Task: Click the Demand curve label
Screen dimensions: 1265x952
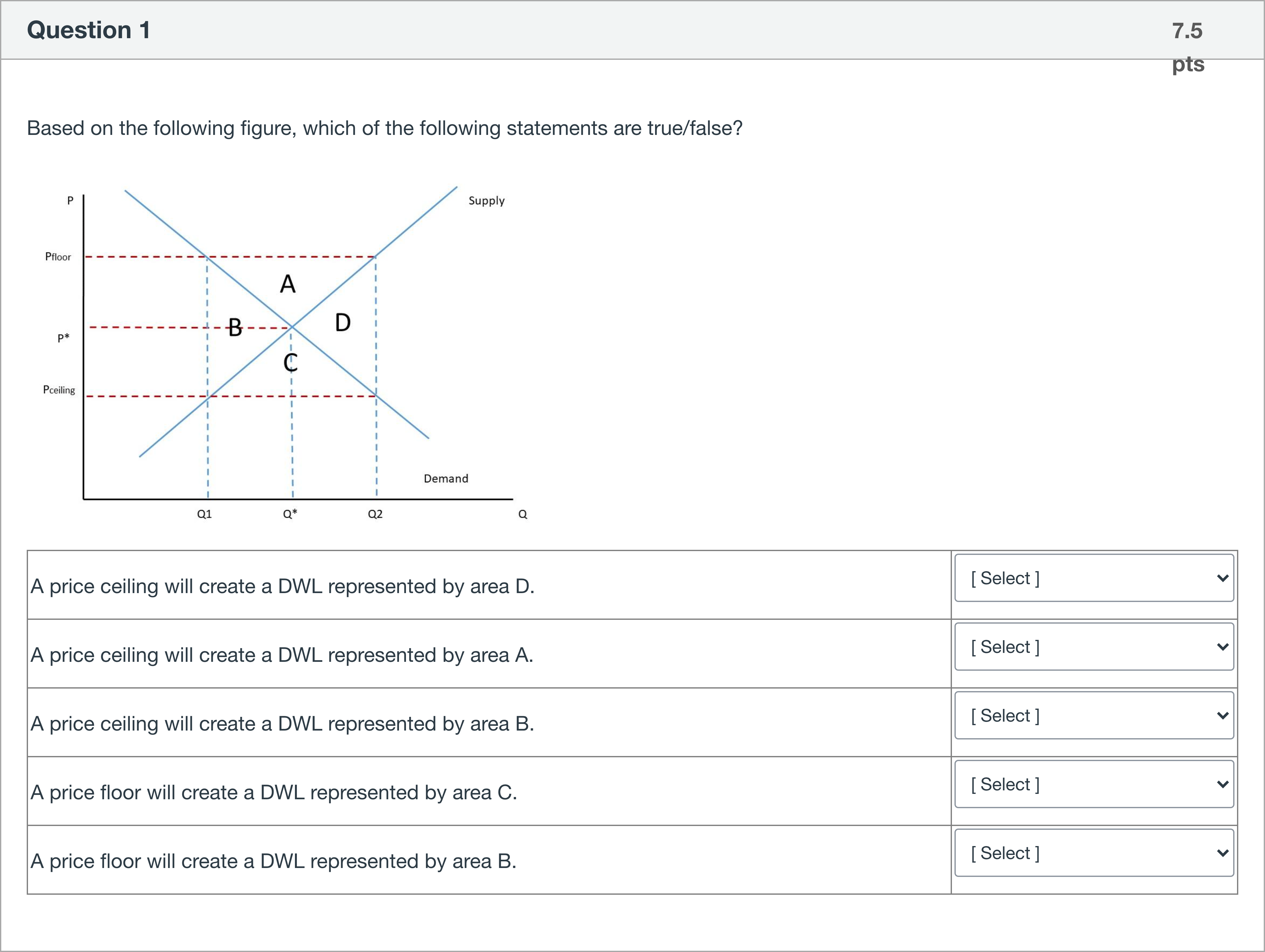Action: click(x=445, y=479)
